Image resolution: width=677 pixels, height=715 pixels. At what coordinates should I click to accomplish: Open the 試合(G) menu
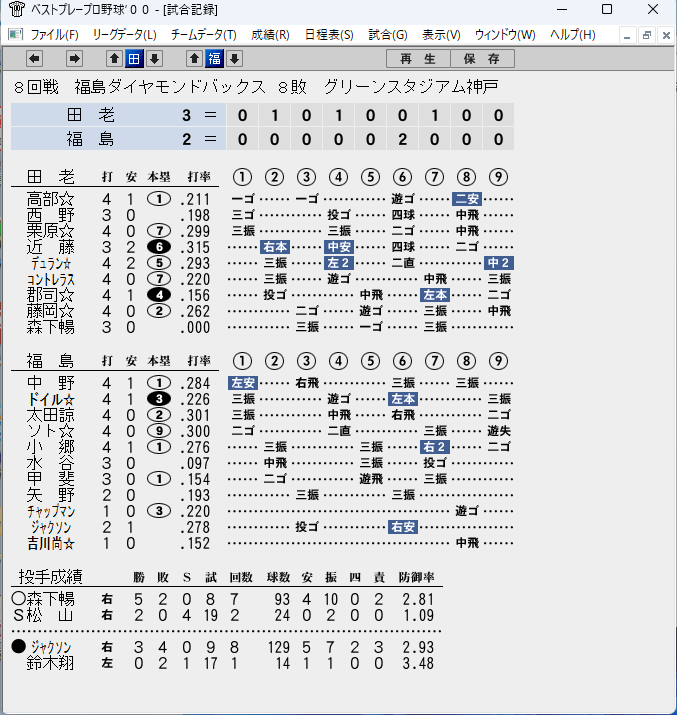point(388,35)
